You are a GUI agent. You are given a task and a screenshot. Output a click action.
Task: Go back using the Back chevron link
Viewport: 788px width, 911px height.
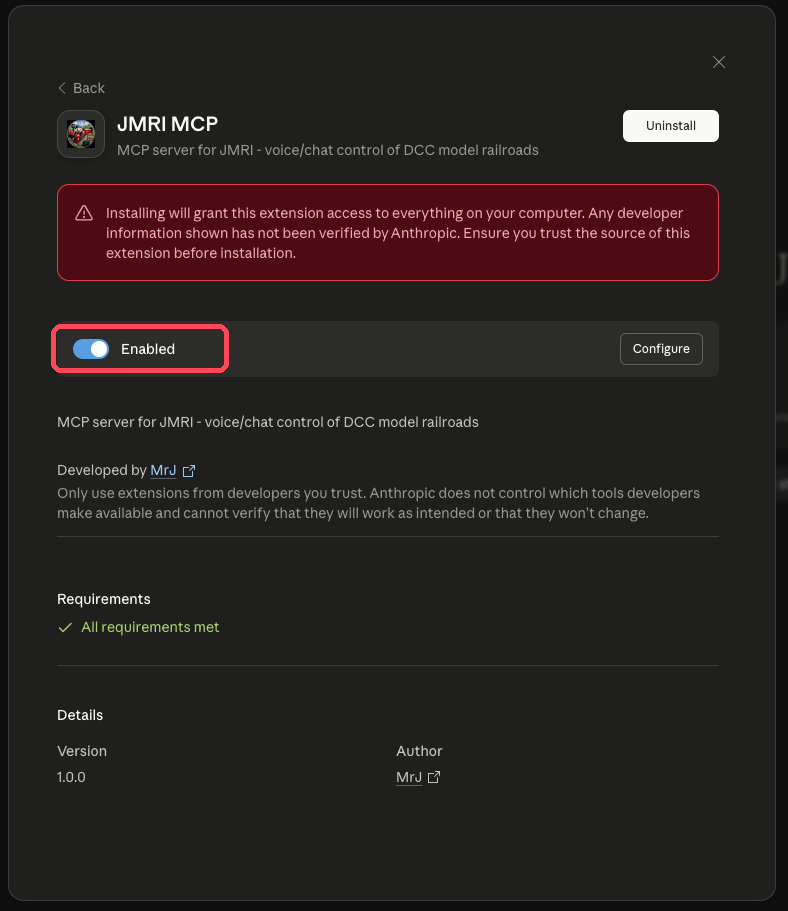point(81,88)
